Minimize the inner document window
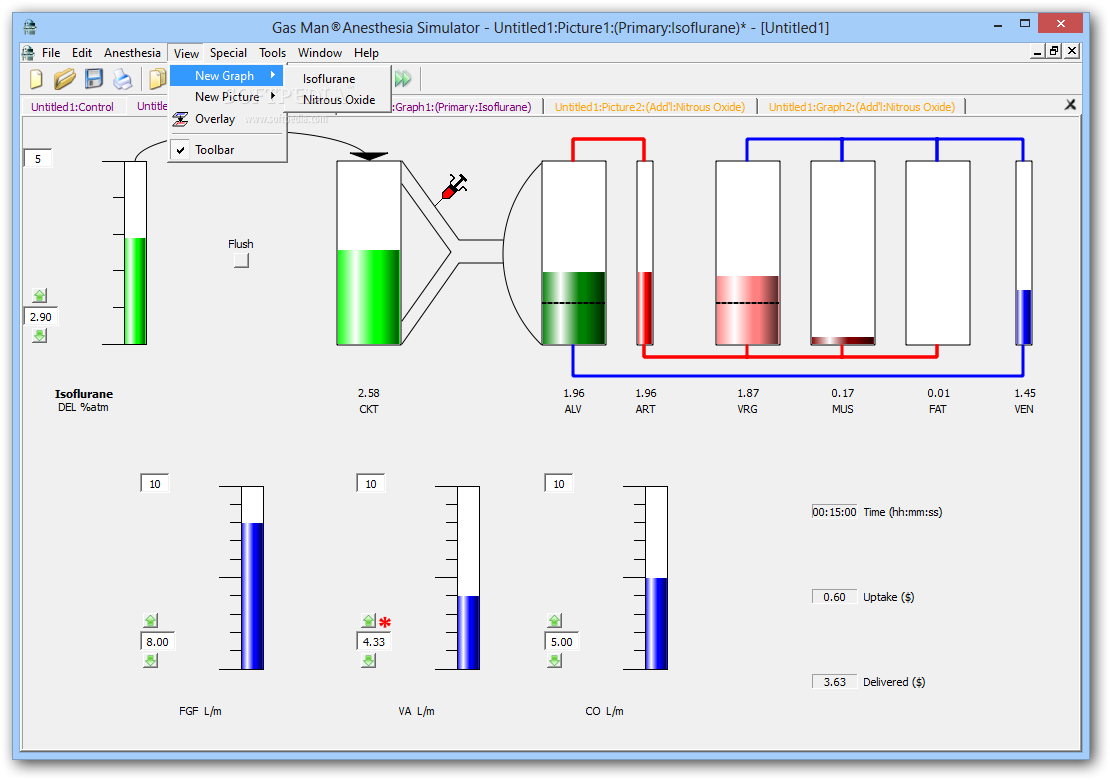 1037,51
